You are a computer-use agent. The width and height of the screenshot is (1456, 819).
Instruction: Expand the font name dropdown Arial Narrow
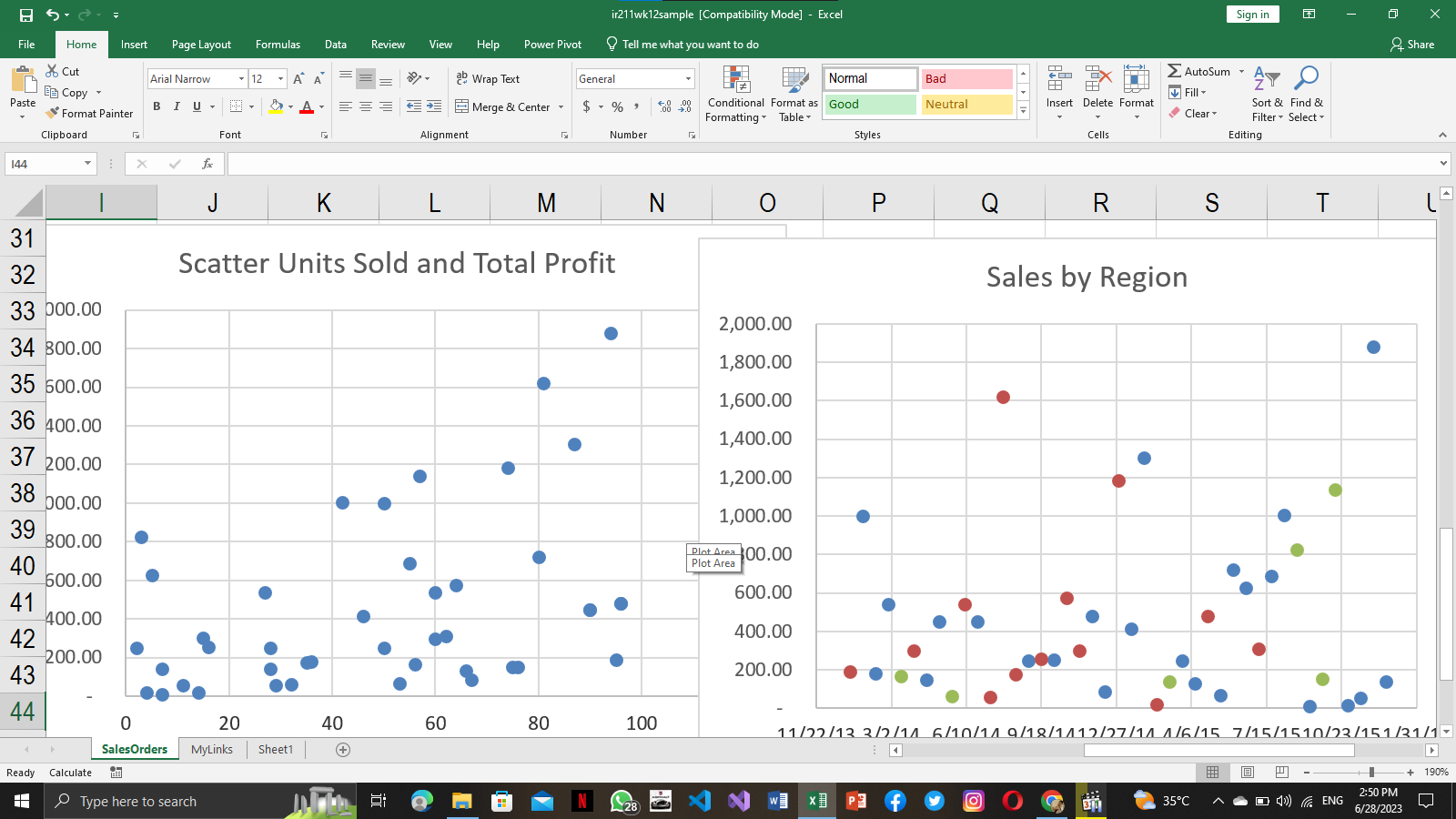coord(241,79)
